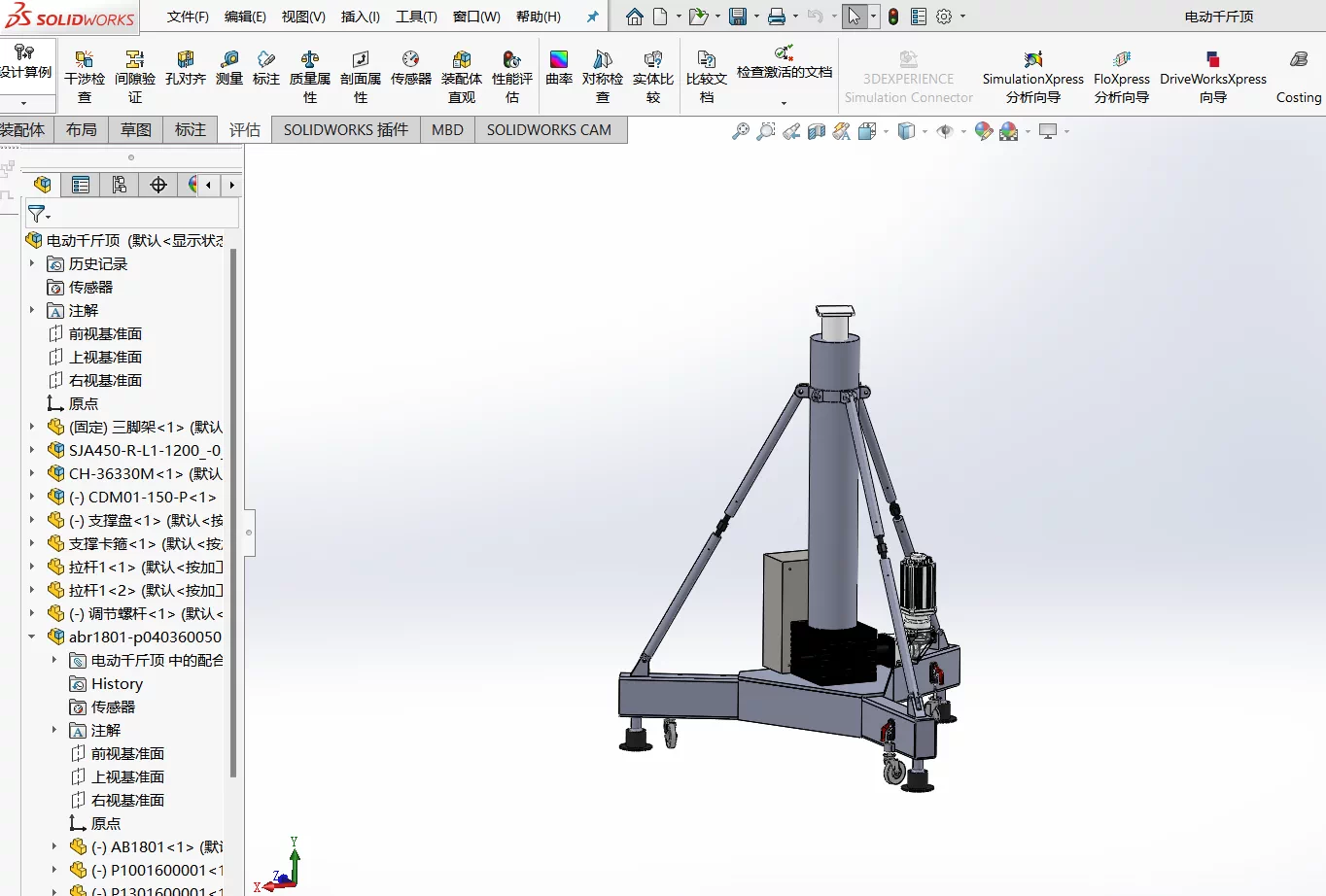
Task: Open the 实体比较 compare bodies tool
Action: [653, 77]
